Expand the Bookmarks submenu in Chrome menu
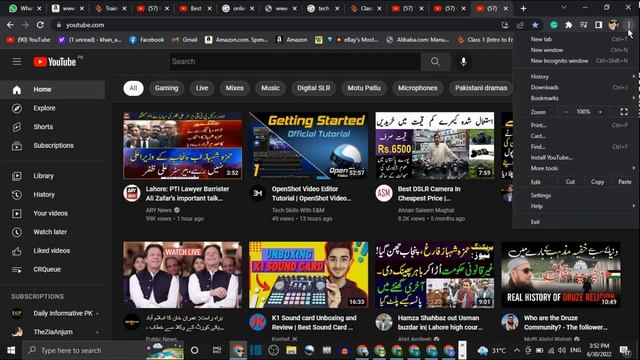 (x=576, y=98)
